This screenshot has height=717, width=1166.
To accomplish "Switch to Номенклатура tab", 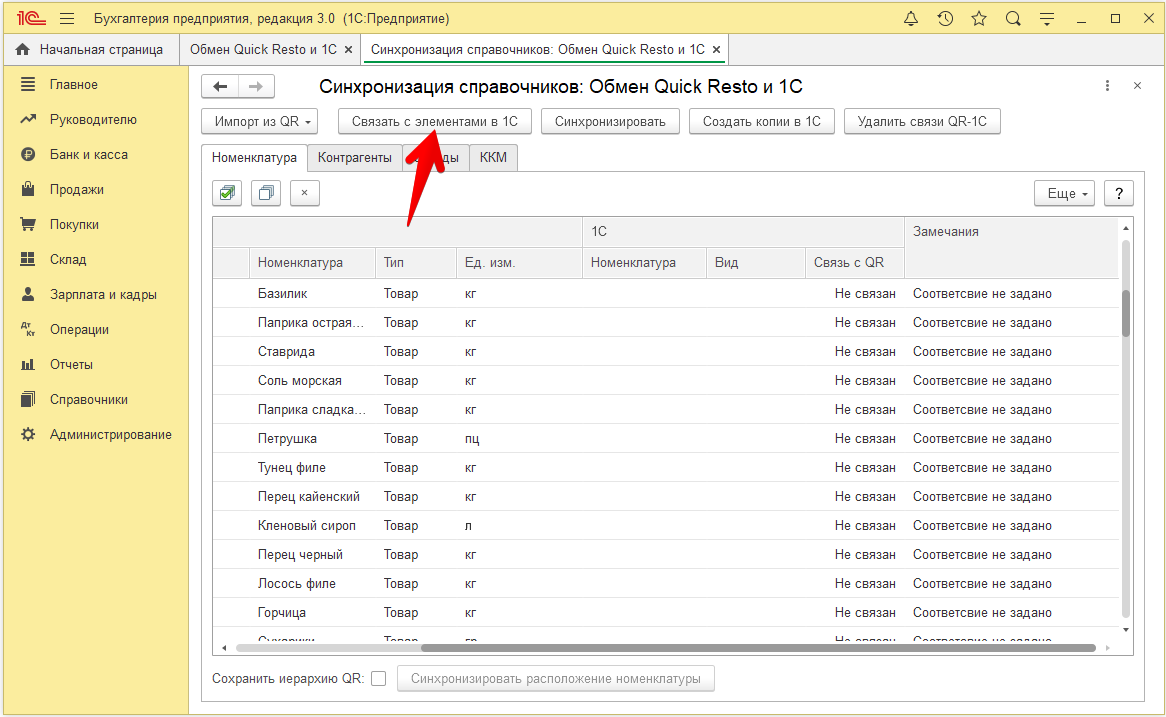I will coord(254,158).
